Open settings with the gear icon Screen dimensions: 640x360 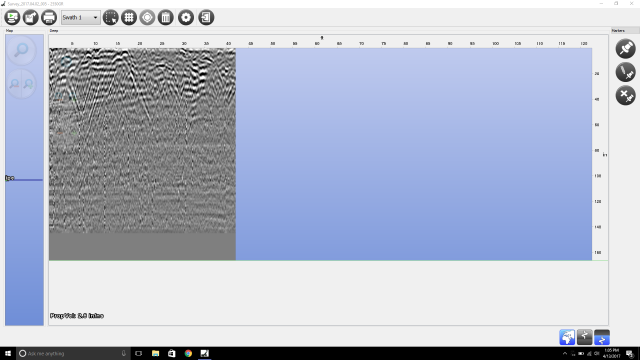point(186,18)
